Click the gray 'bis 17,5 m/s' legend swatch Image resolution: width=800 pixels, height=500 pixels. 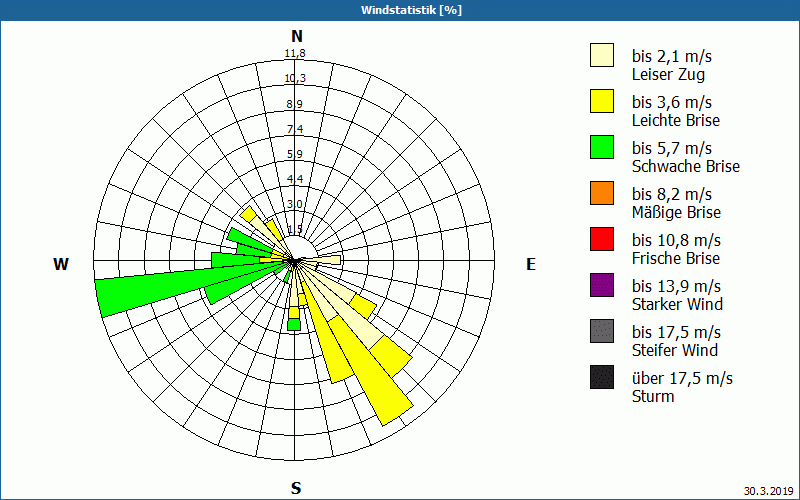click(x=602, y=331)
